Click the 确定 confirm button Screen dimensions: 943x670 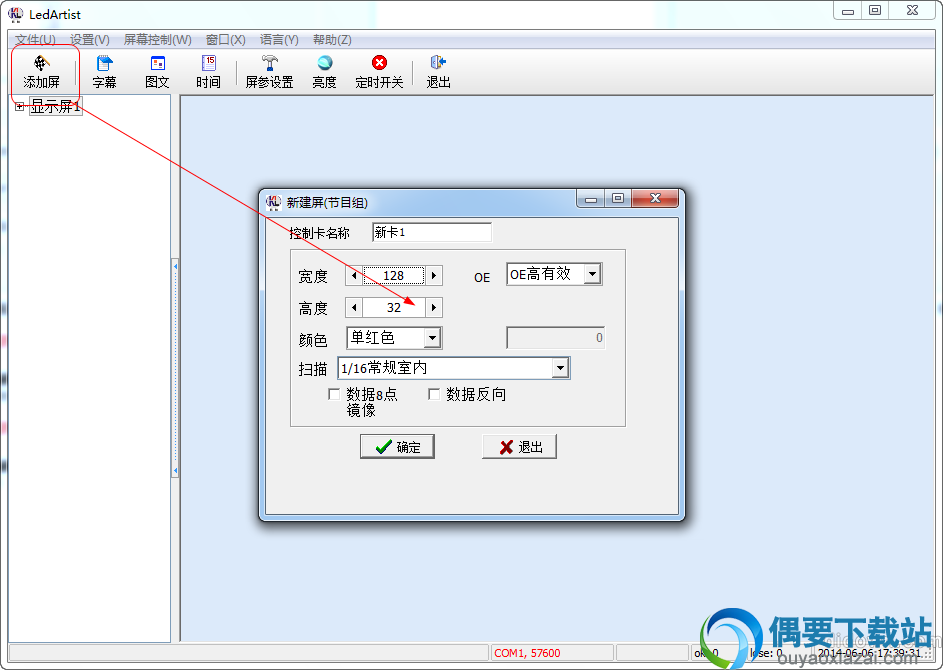click(x=397, y=447)
